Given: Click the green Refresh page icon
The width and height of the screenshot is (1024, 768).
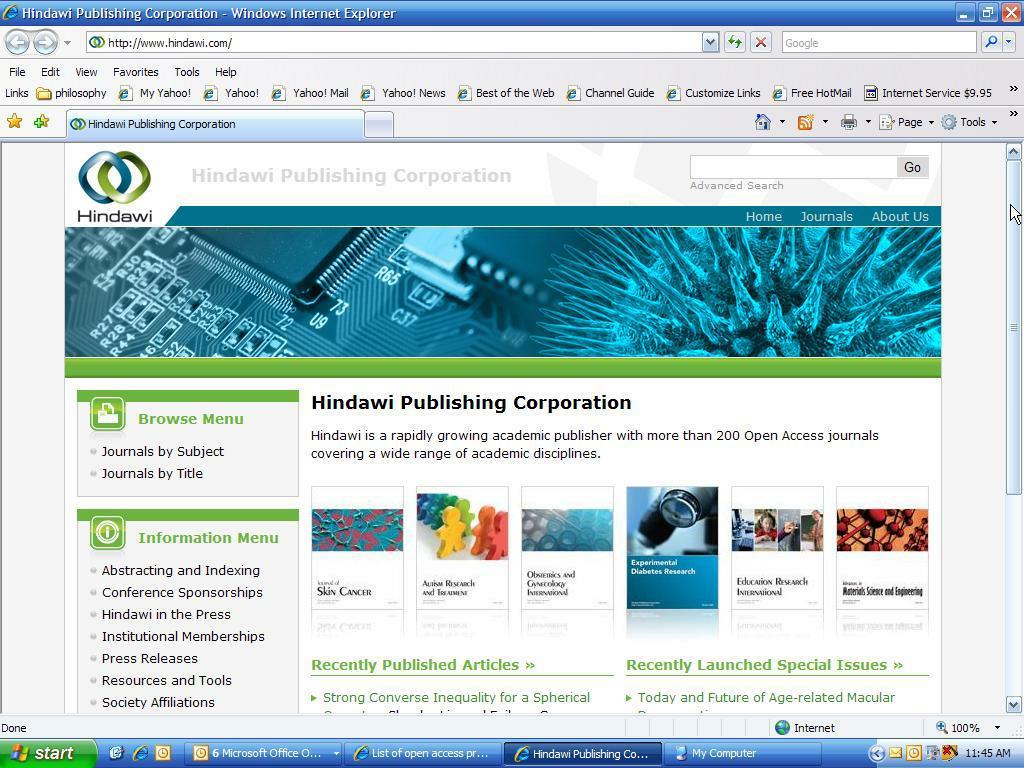Looking at the screenshot, I should click(x=735, y=43).
